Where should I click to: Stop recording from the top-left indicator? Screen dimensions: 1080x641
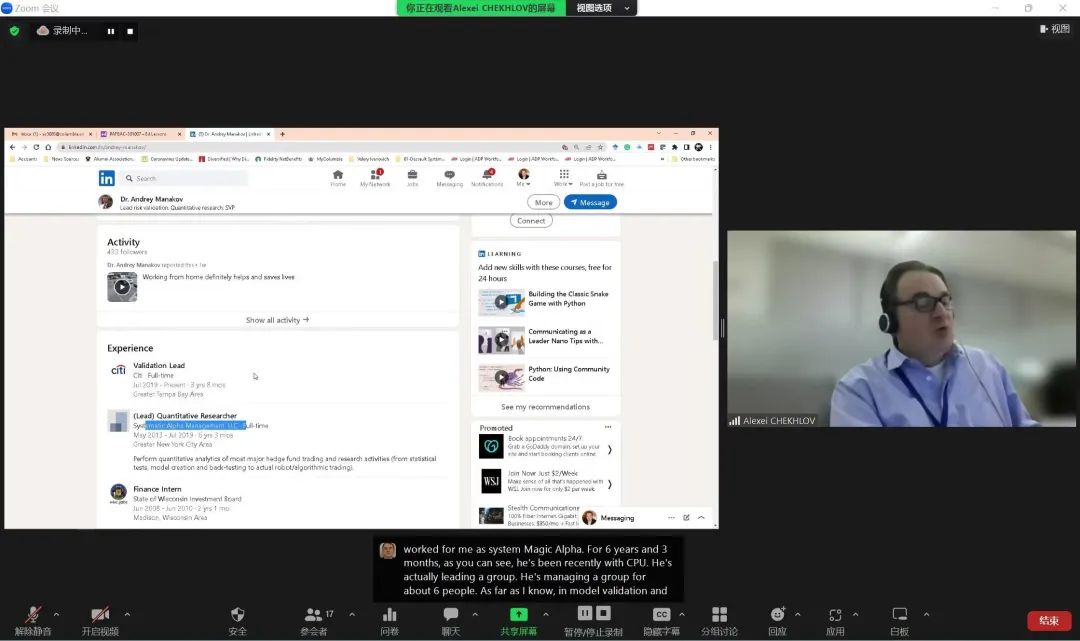pyautogui.click(x=130, y=31)
